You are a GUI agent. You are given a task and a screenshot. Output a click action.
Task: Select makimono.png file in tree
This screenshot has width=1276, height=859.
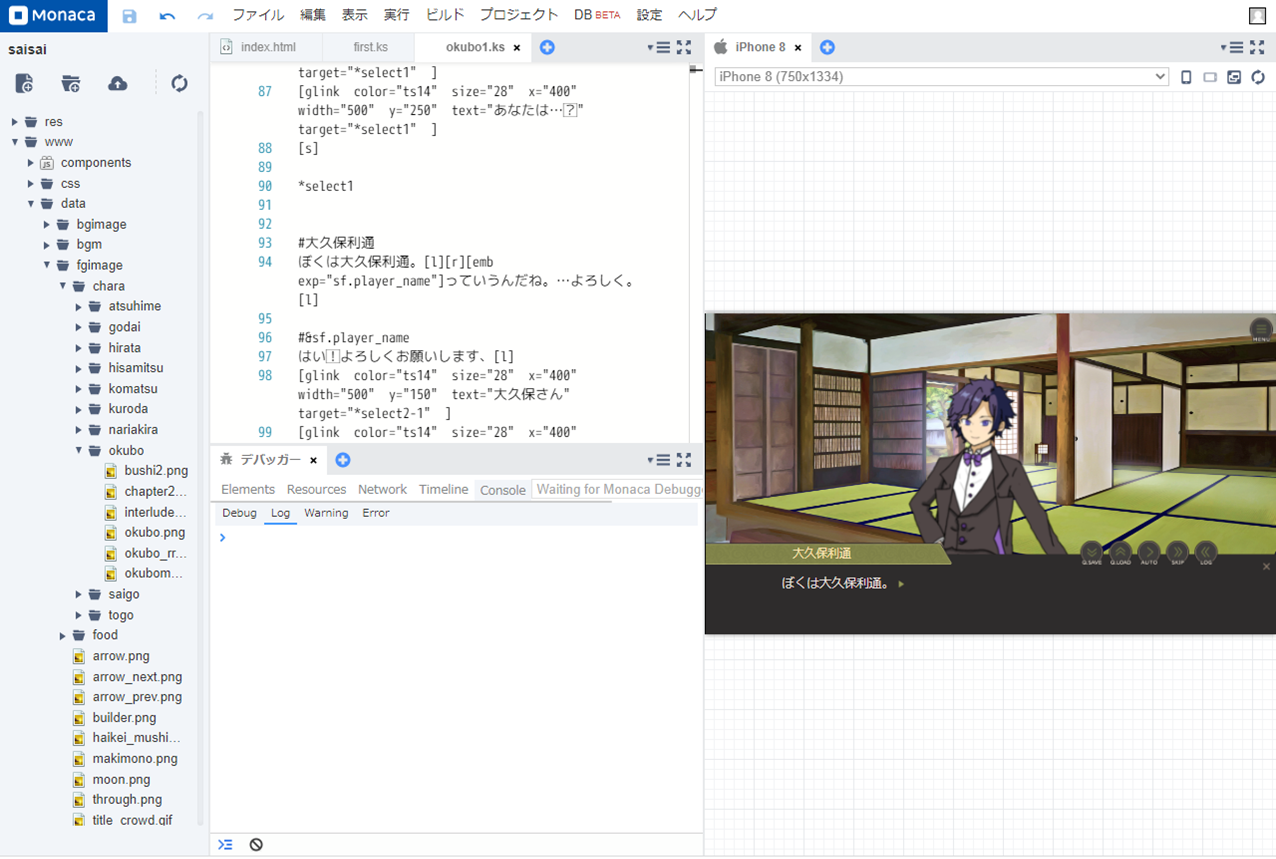(135, 759)
